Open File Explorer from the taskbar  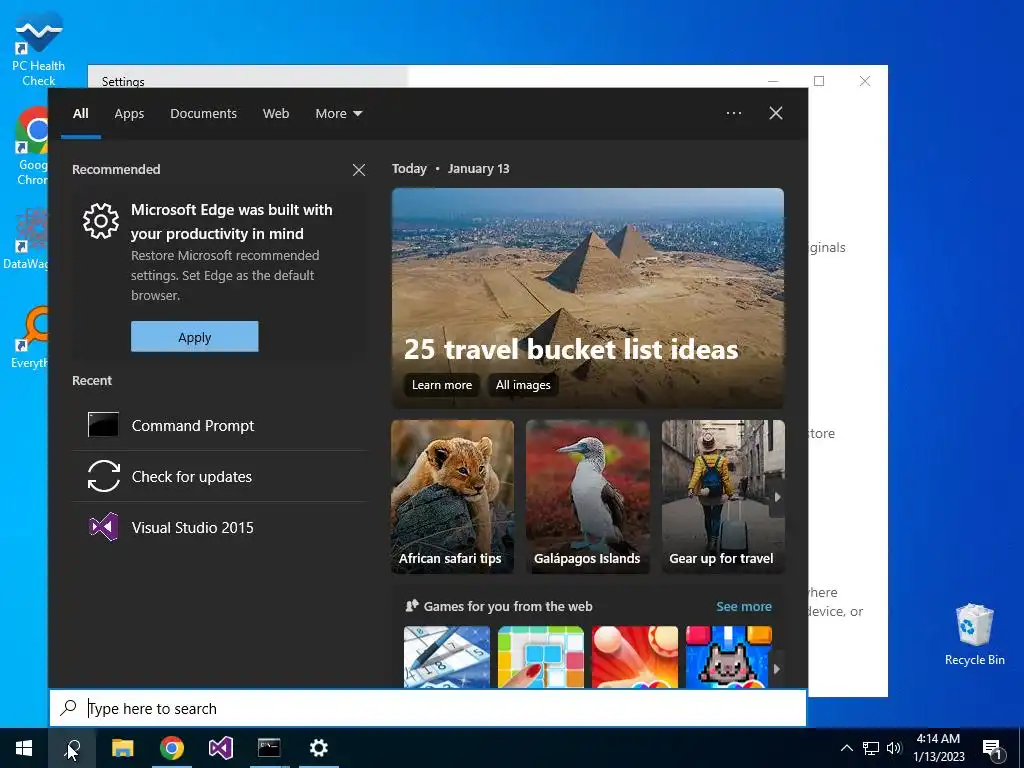coord(122,748)
